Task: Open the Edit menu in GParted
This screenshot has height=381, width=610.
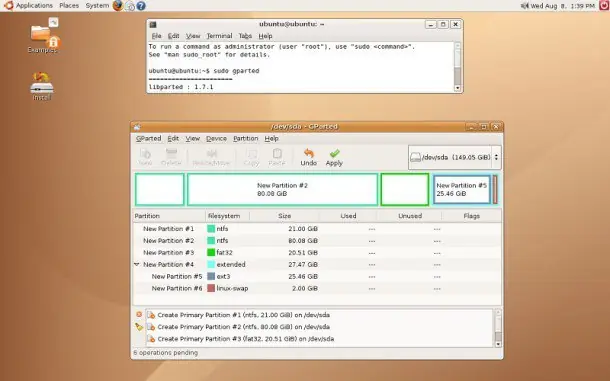Action: click(x=173, y=139)
